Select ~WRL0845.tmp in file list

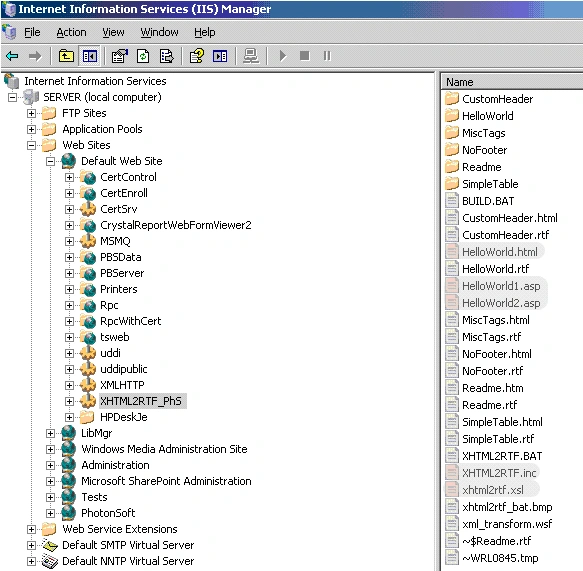[500, 558]
